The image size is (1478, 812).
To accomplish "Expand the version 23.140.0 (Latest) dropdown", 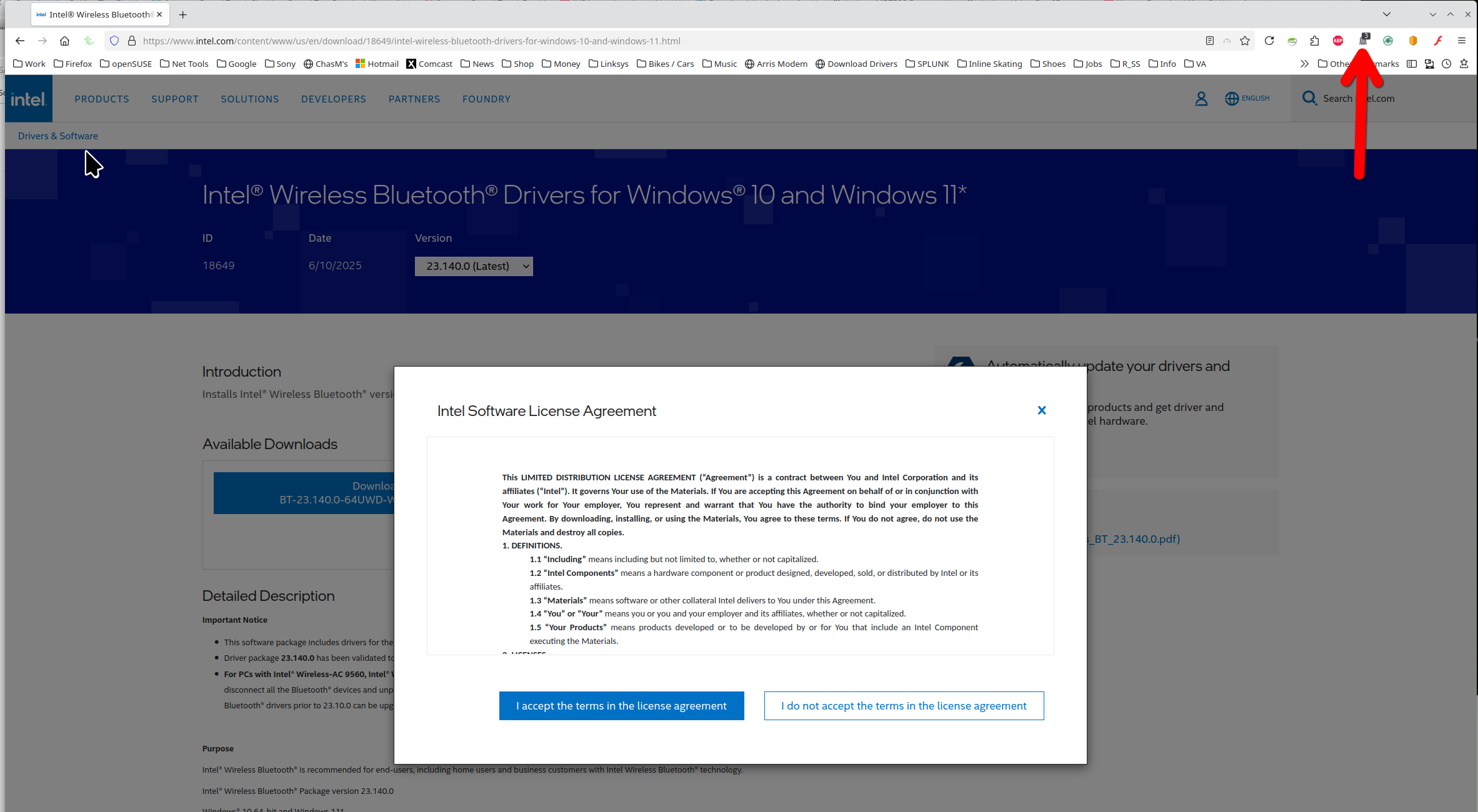I will coord(474,266).
